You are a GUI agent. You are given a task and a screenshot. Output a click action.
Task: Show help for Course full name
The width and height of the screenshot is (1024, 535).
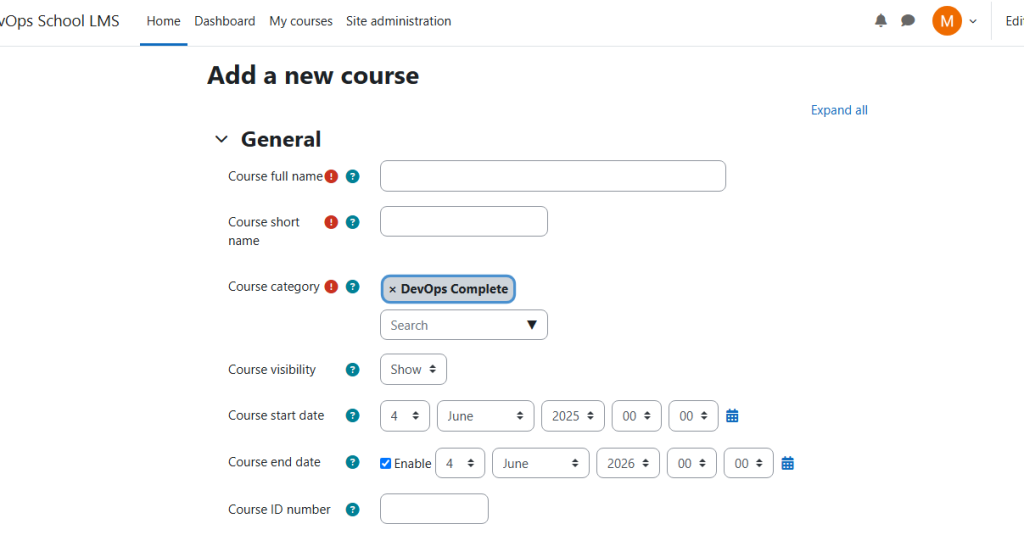point(353,176)
